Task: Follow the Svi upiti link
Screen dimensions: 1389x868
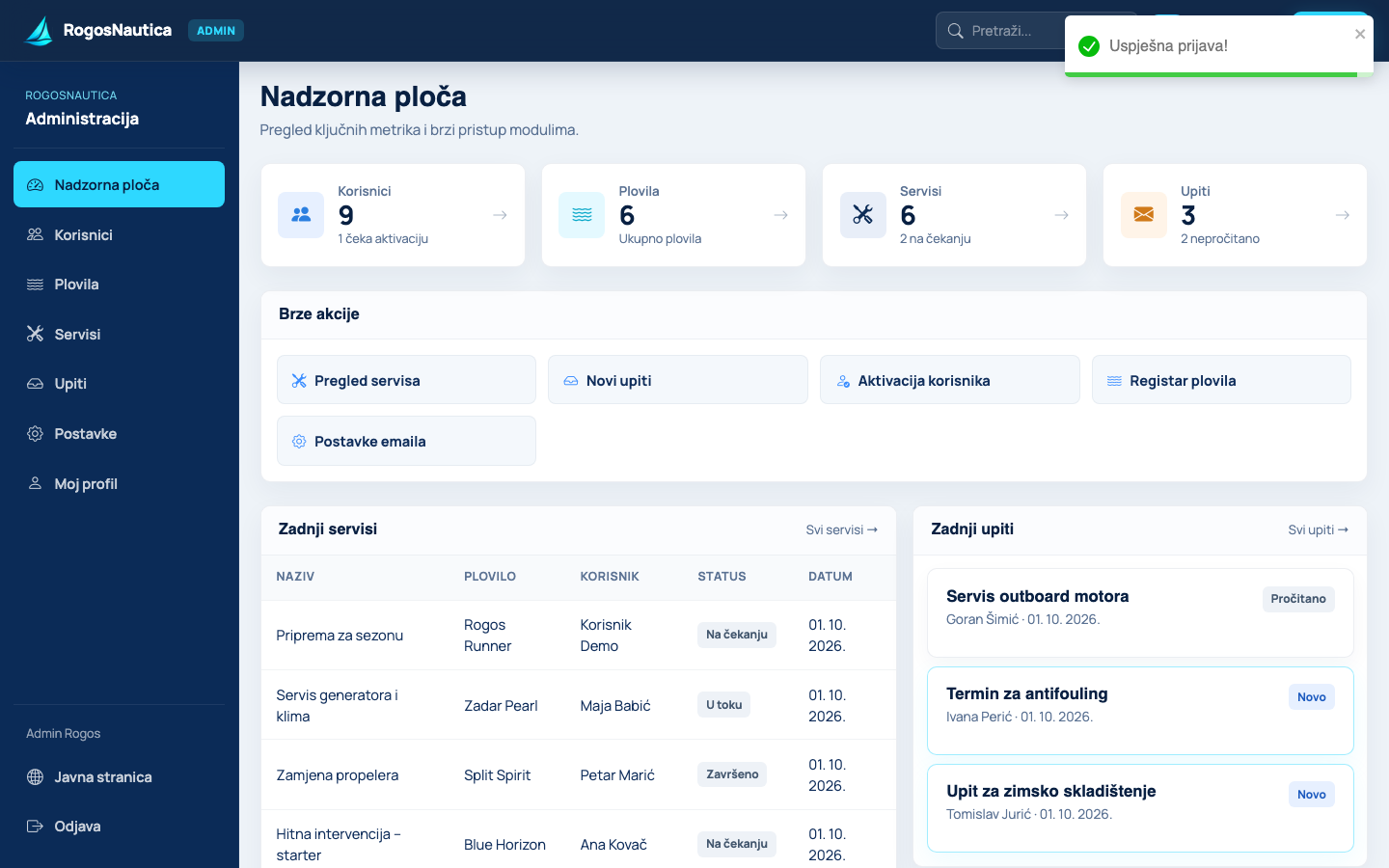Action: tap(1319, 529)
